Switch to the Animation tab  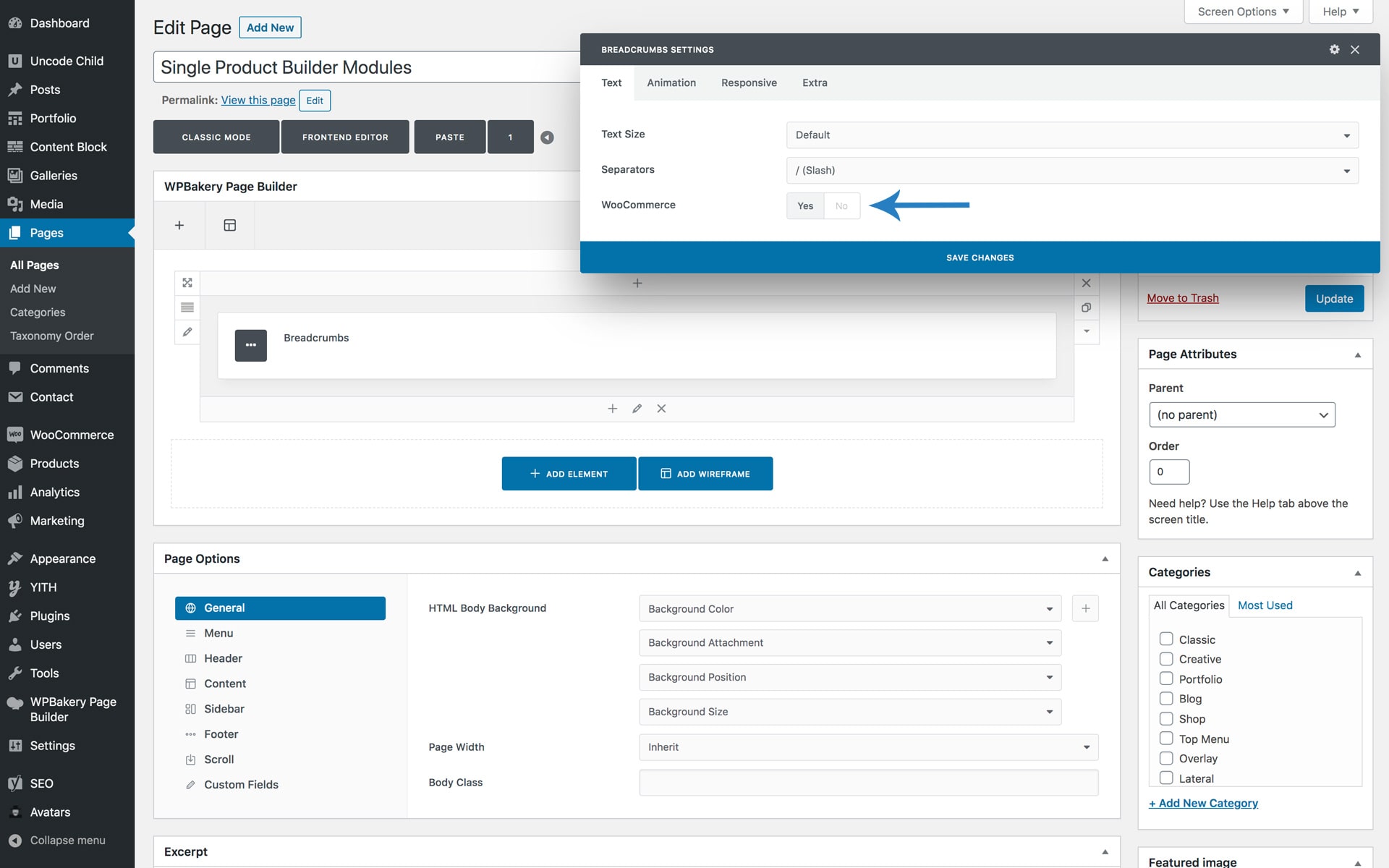(x=671, y=83)
